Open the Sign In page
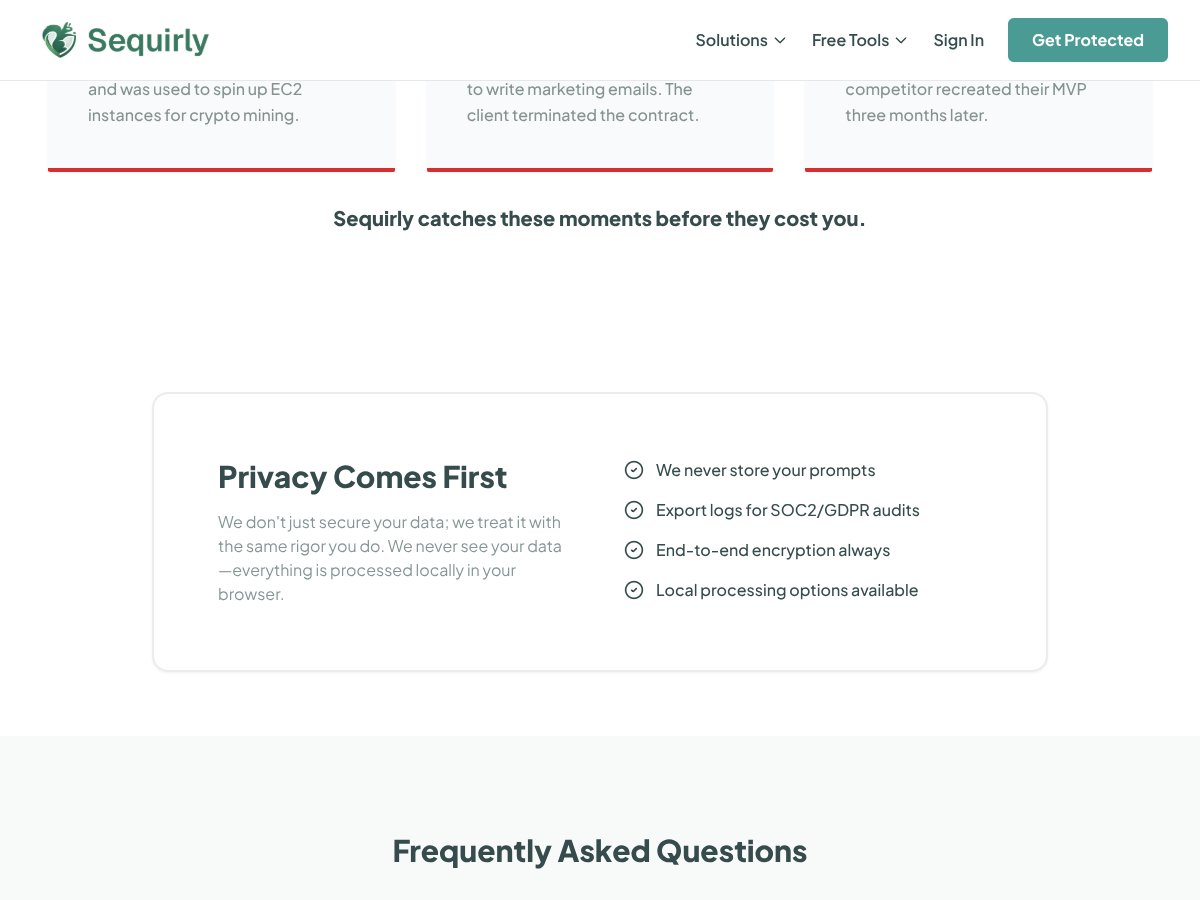The width and height of the screenshot is (1200, 900). pyautogui.click(x=958, y=40)
